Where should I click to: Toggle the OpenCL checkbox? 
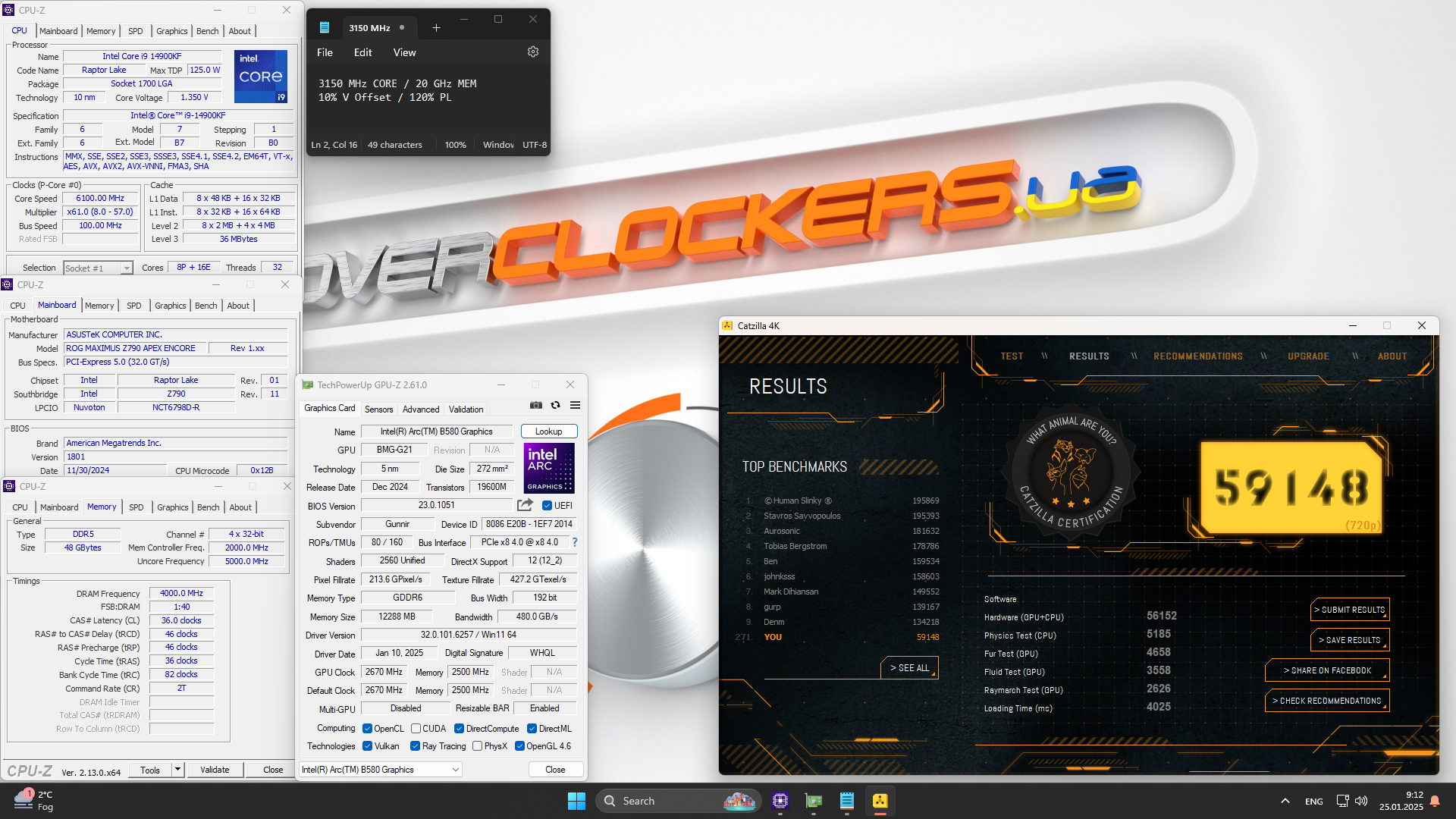tap(367, 729)
